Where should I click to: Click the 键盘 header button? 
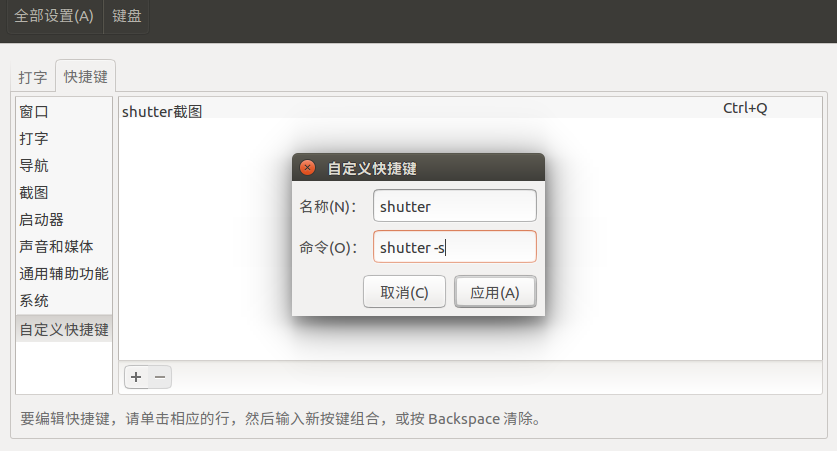click(127, 16)
